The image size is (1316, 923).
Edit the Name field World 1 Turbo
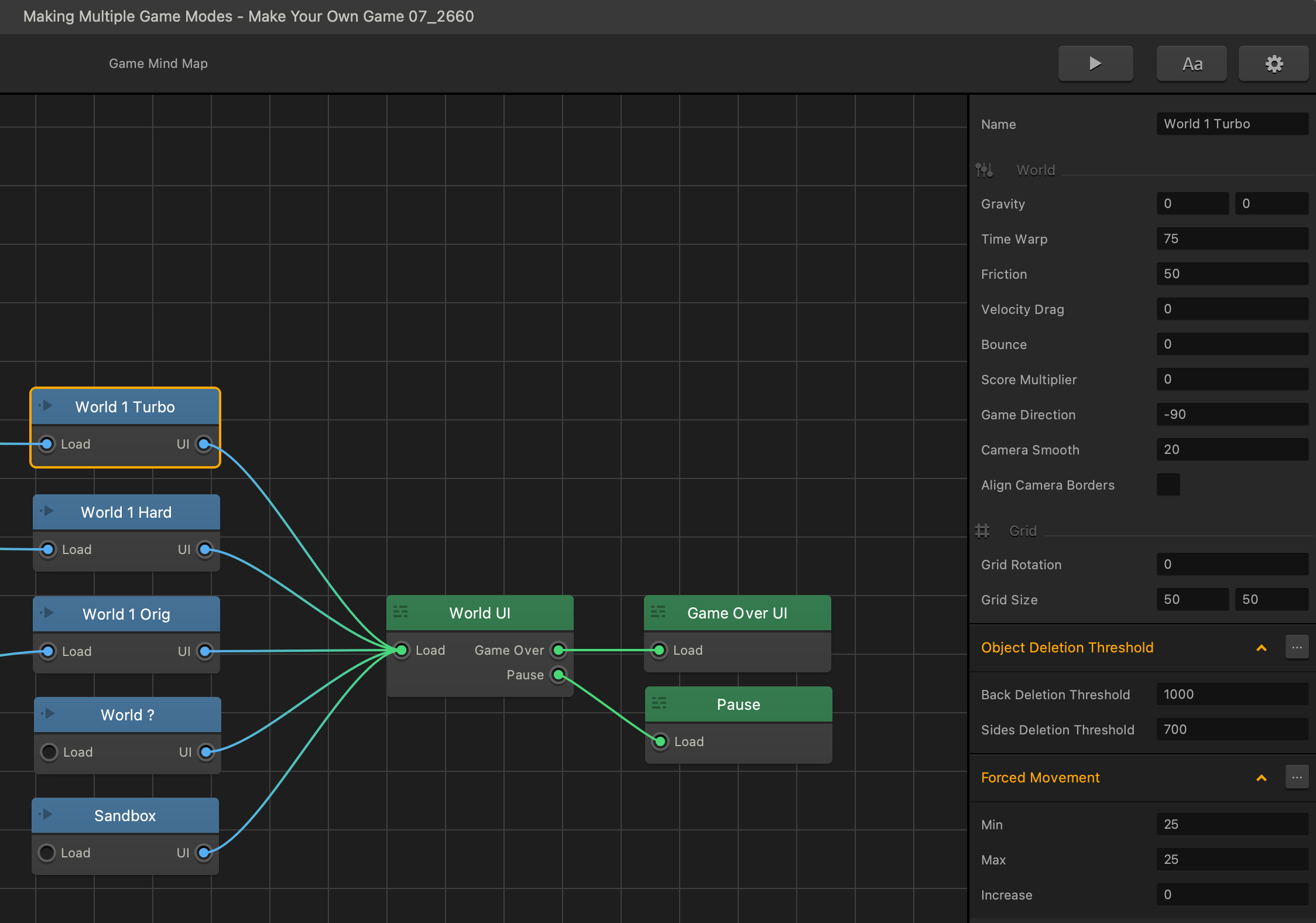point(1232,124)
